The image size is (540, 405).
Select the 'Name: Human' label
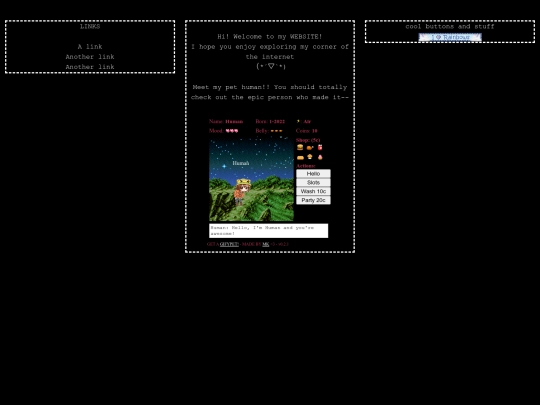pos(226,121)
